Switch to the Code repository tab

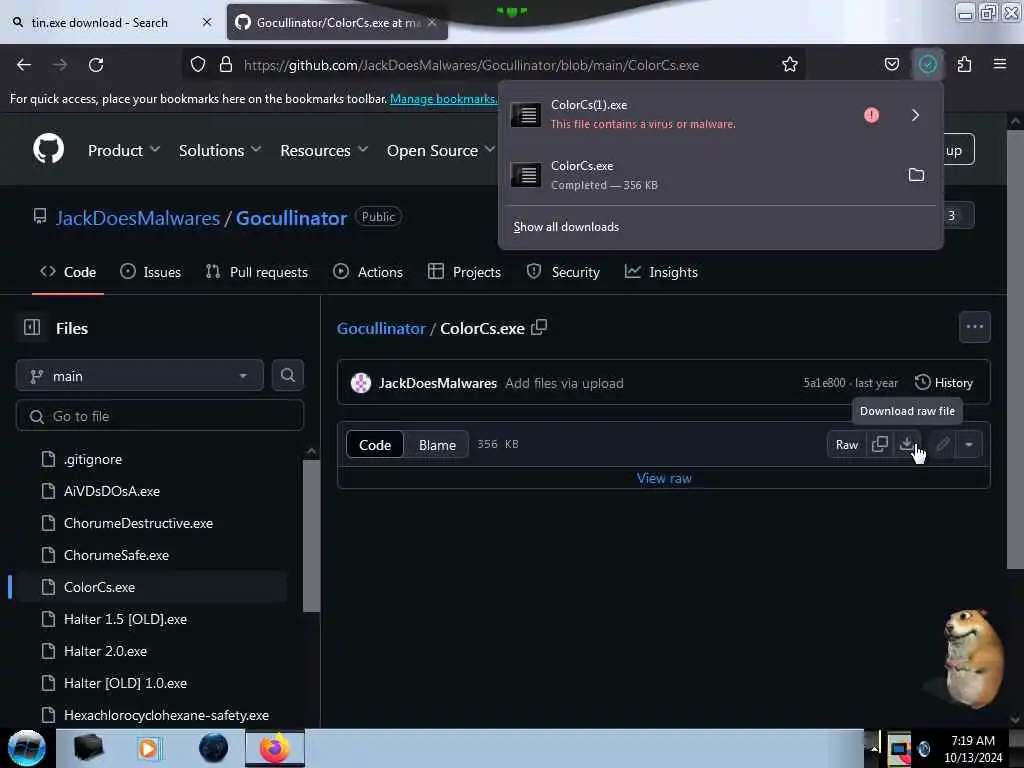tap(68, 272)
